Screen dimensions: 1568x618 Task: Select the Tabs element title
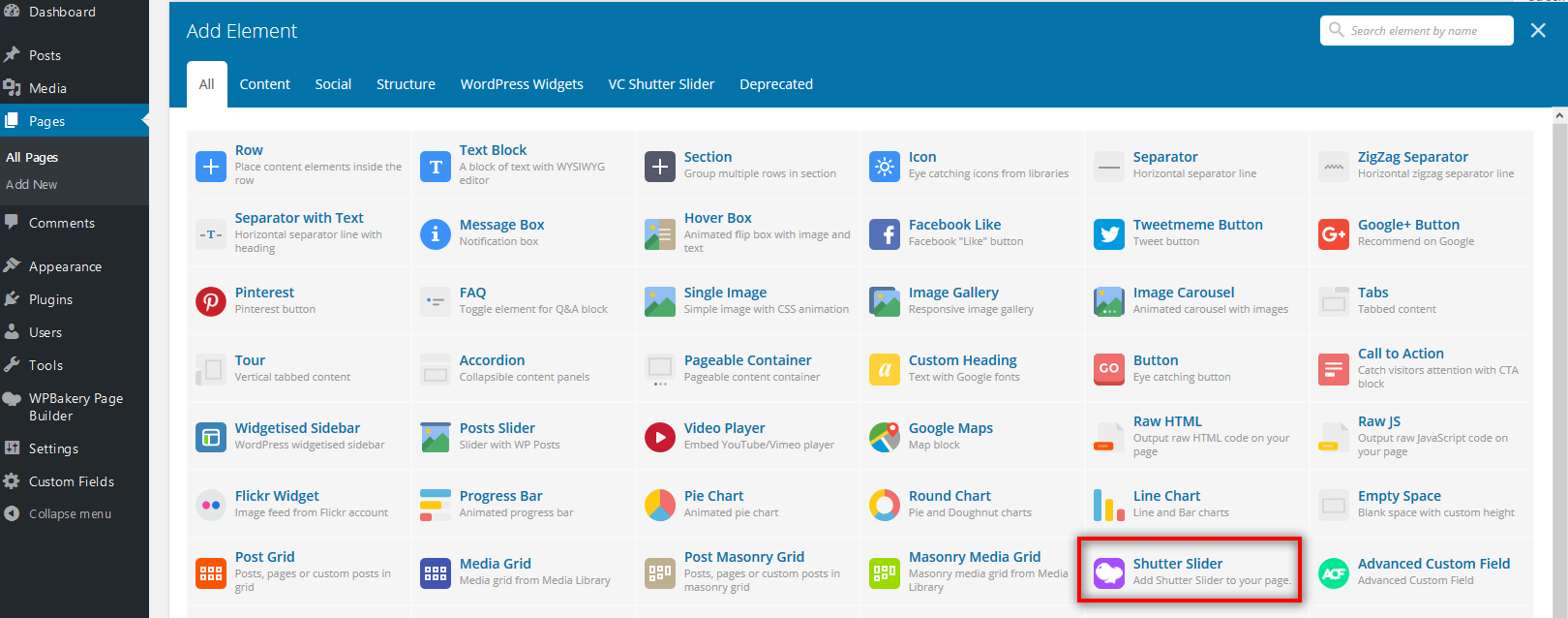pos(1372,293)
